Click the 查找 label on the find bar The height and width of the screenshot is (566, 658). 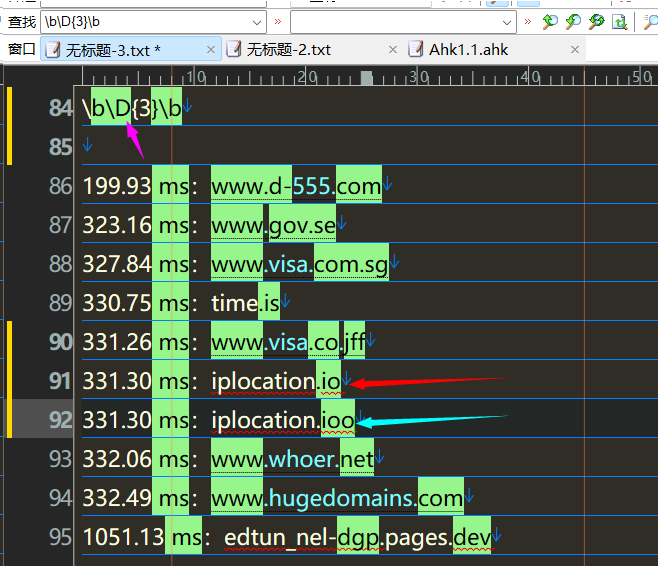(x=22, y=22)
